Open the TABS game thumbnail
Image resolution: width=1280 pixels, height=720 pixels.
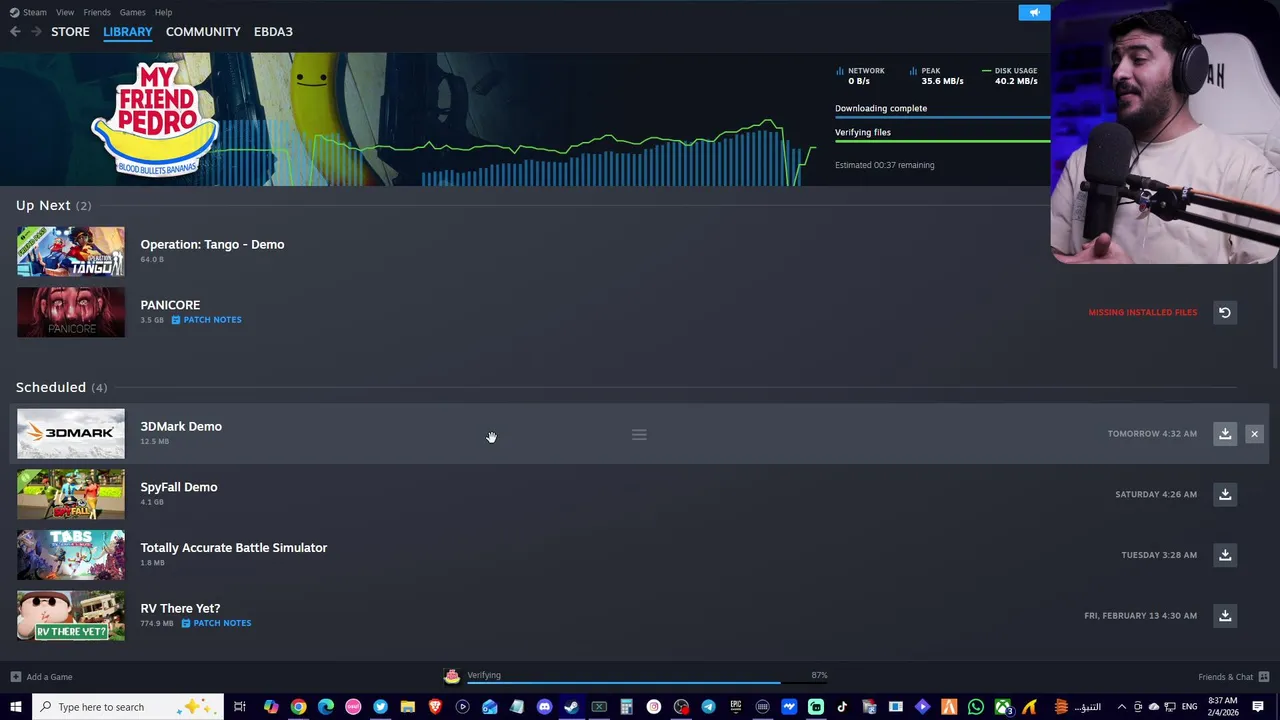click(71, 555)
